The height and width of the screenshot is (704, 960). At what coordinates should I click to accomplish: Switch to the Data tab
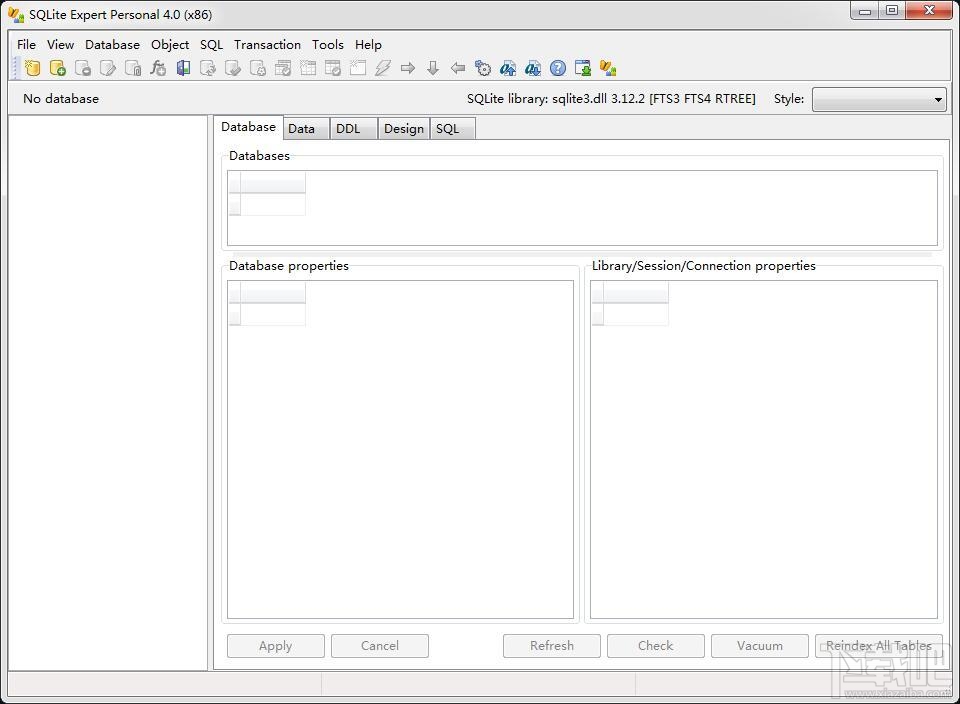[x=306, y=129]
